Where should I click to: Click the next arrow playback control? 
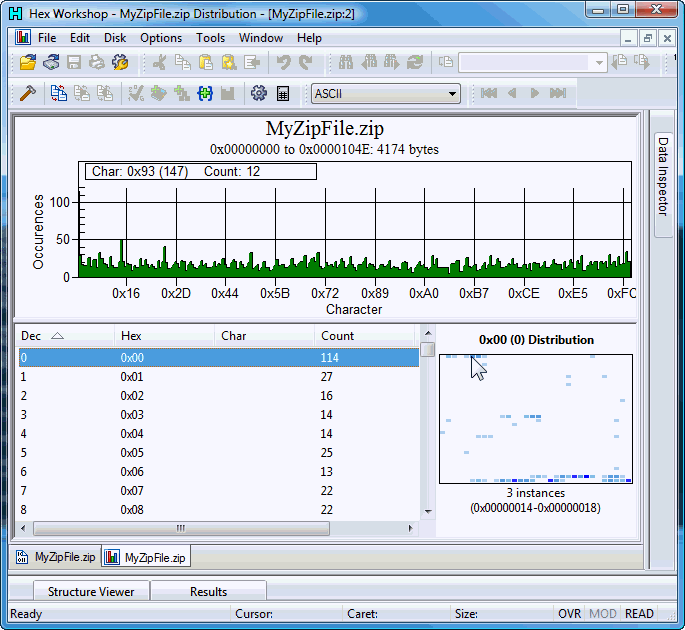coord(534,93)
